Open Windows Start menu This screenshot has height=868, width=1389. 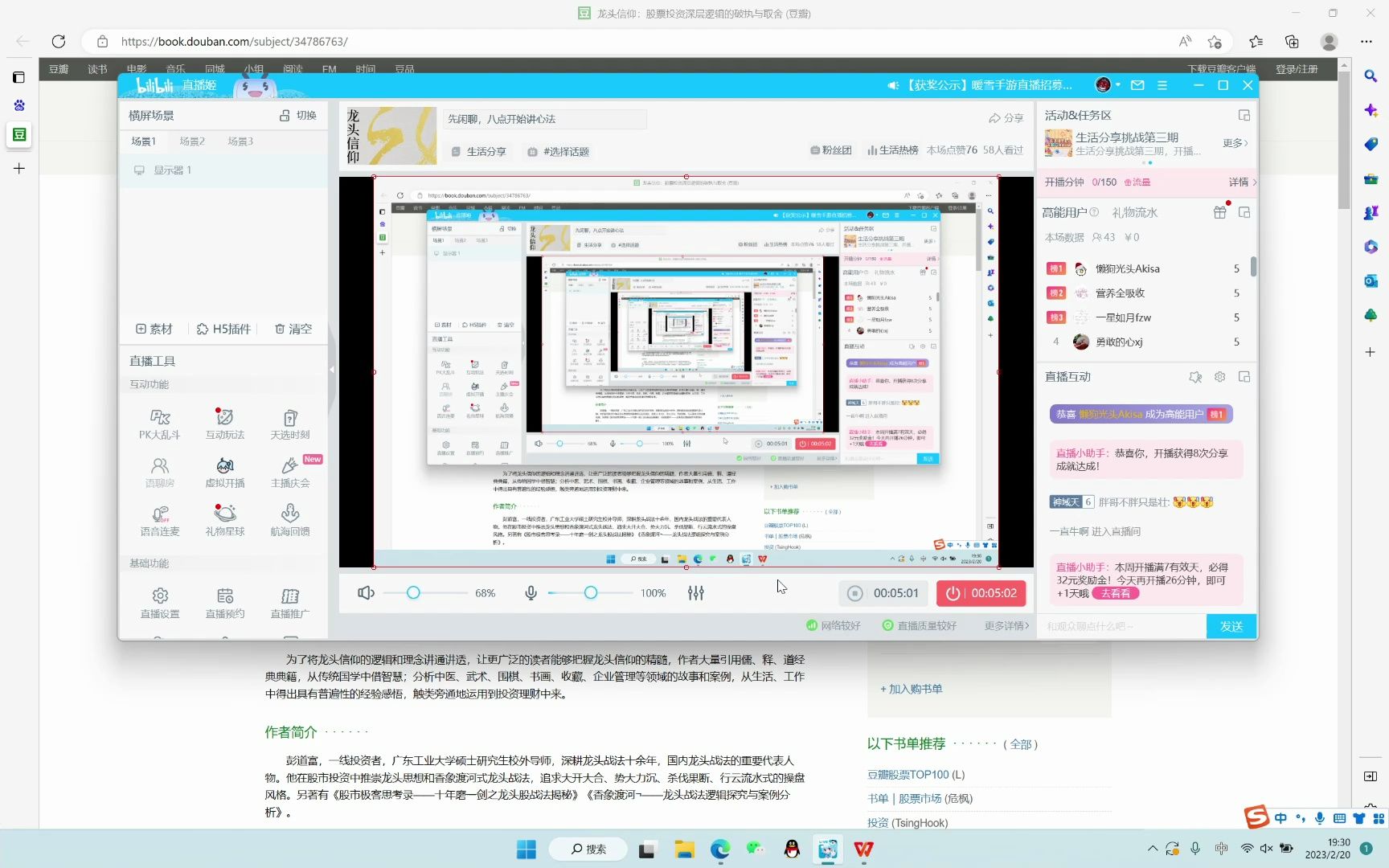tap(527, 849)
